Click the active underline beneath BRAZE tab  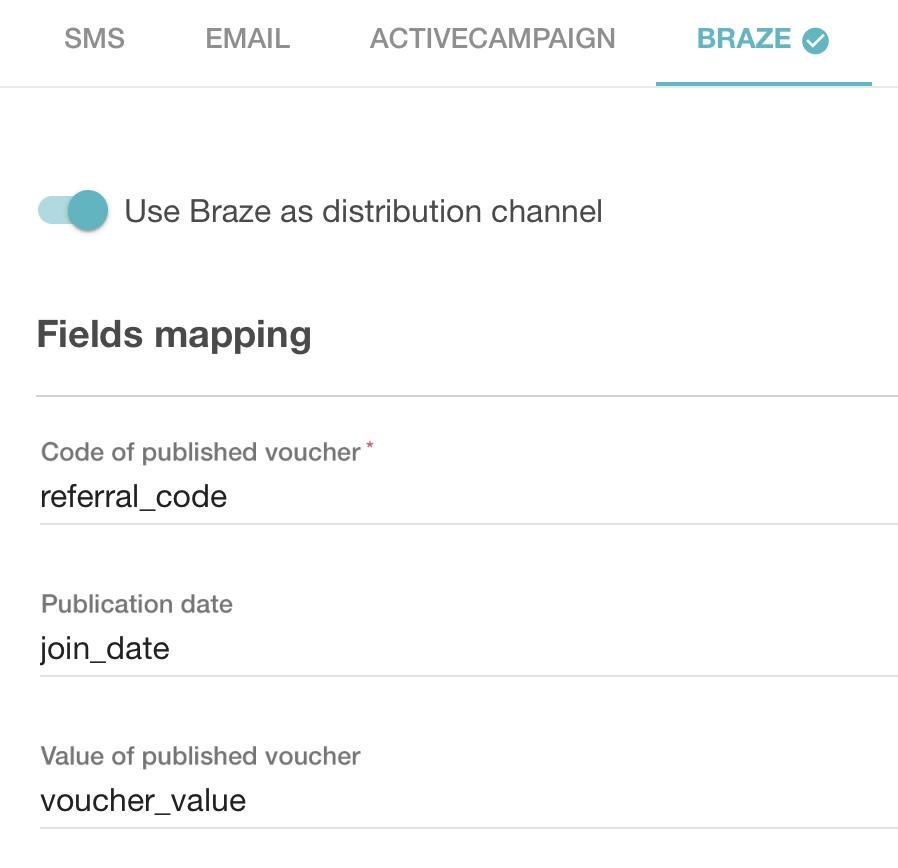(x=764, y=83)
